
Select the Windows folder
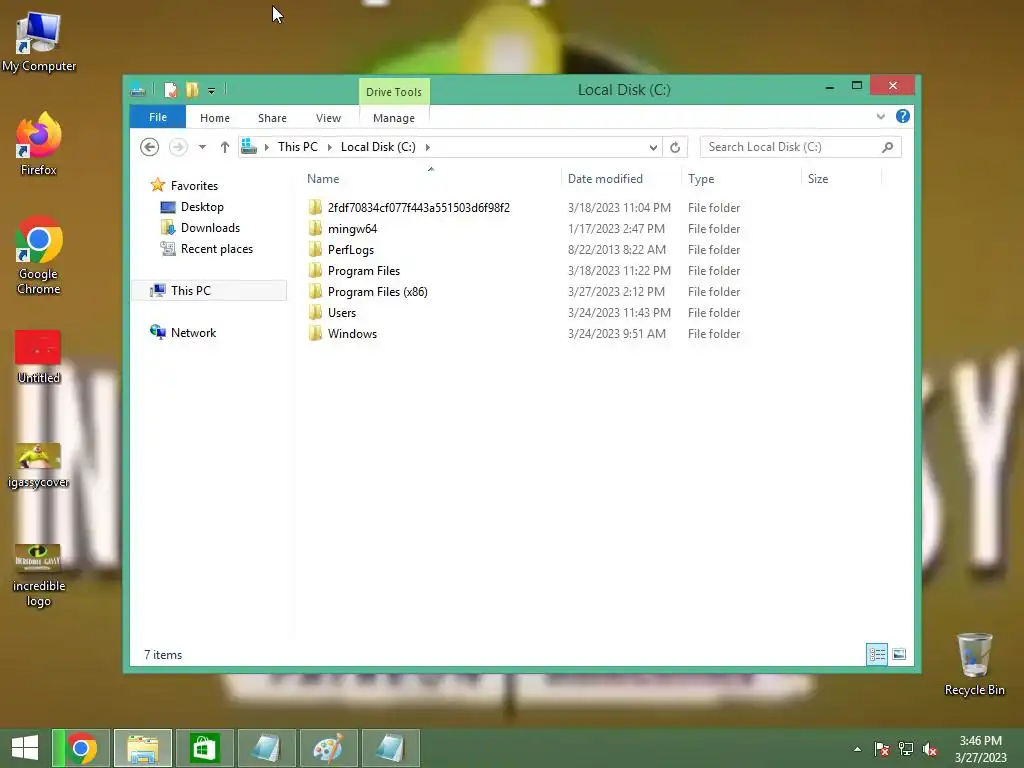click(342, 333)
